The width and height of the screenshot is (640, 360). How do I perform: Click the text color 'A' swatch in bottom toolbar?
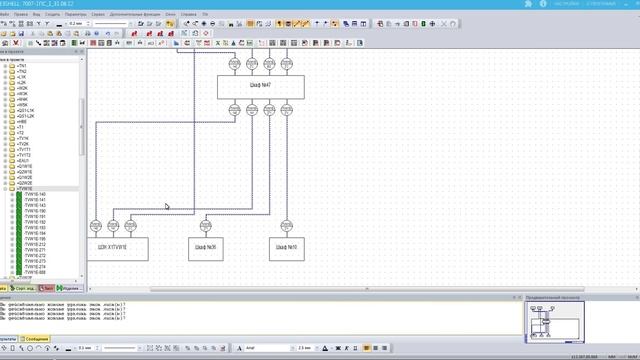325,348
